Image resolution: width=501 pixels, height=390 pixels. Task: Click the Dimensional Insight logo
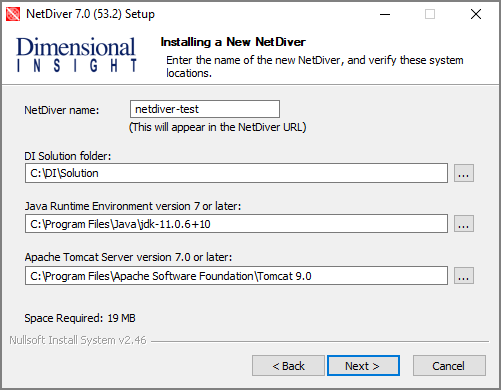point(76,54)
